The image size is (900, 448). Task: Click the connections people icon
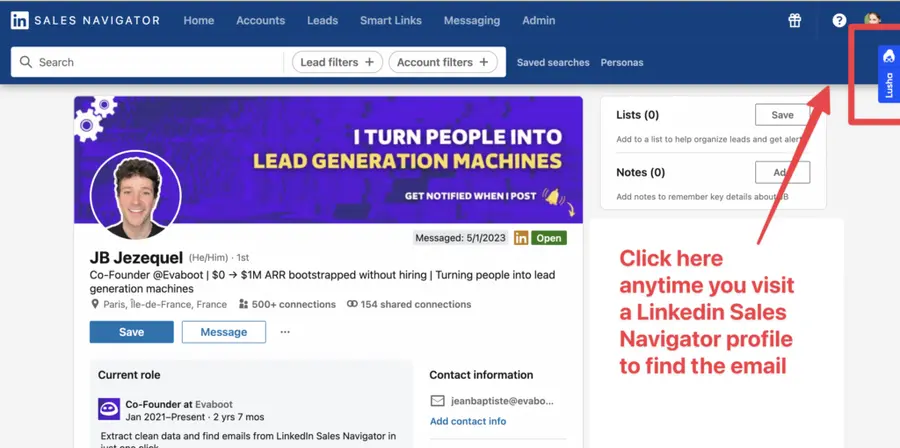coord(243,304)
